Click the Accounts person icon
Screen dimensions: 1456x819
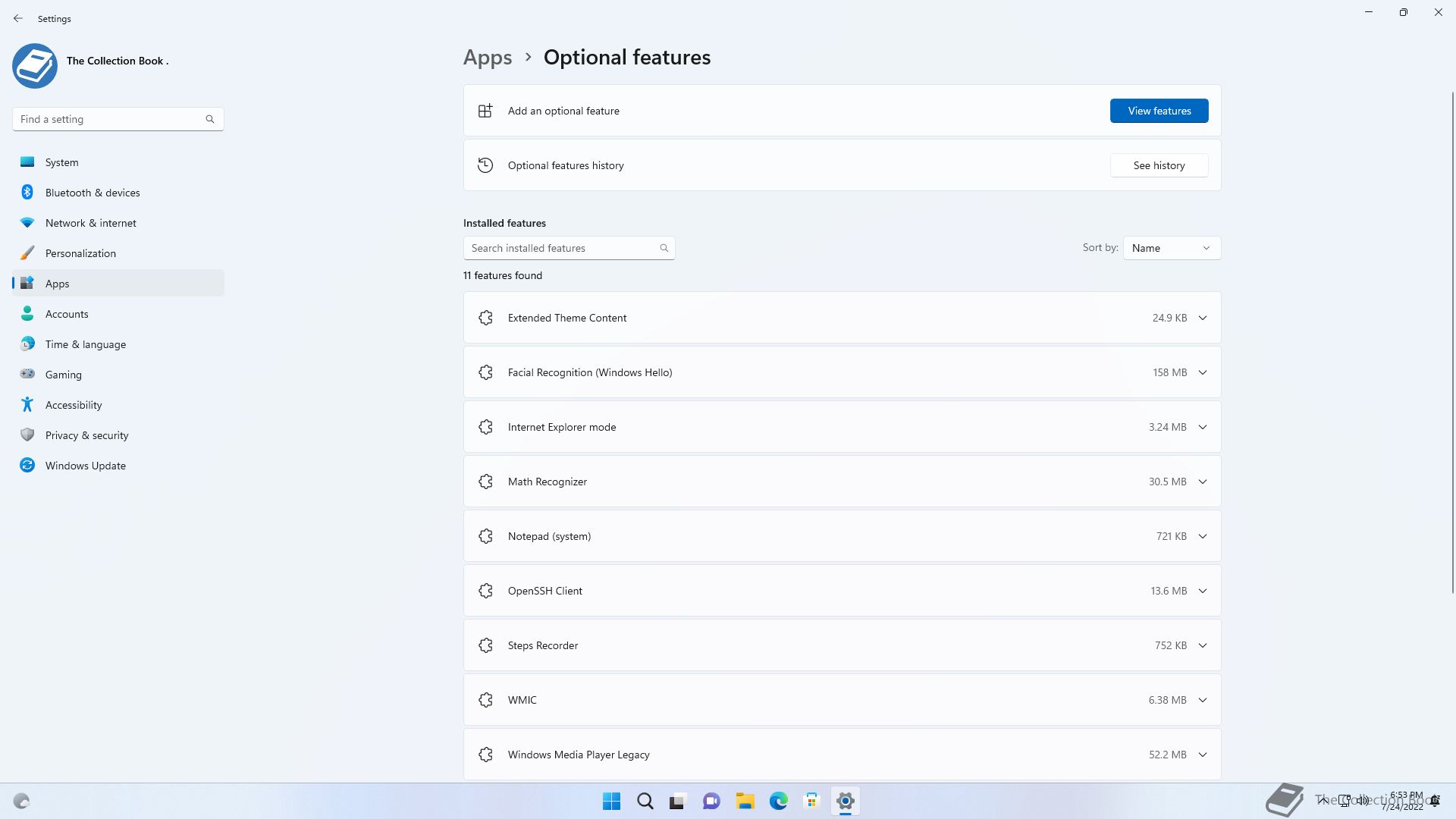[27, 313]
